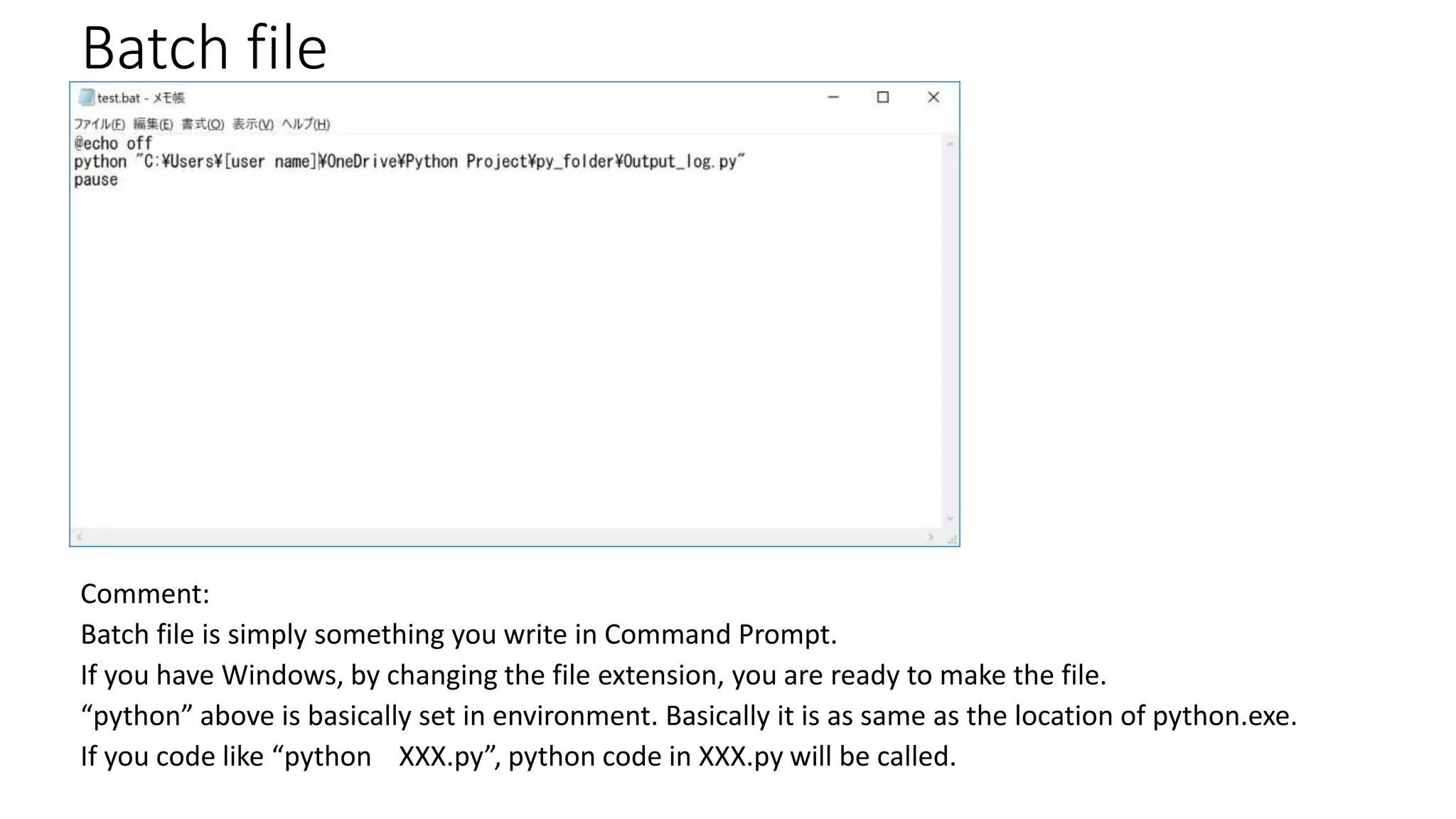Open the 書式(O) menu
This screenshot has height=819, width=1456.
[x=203, y=124]
